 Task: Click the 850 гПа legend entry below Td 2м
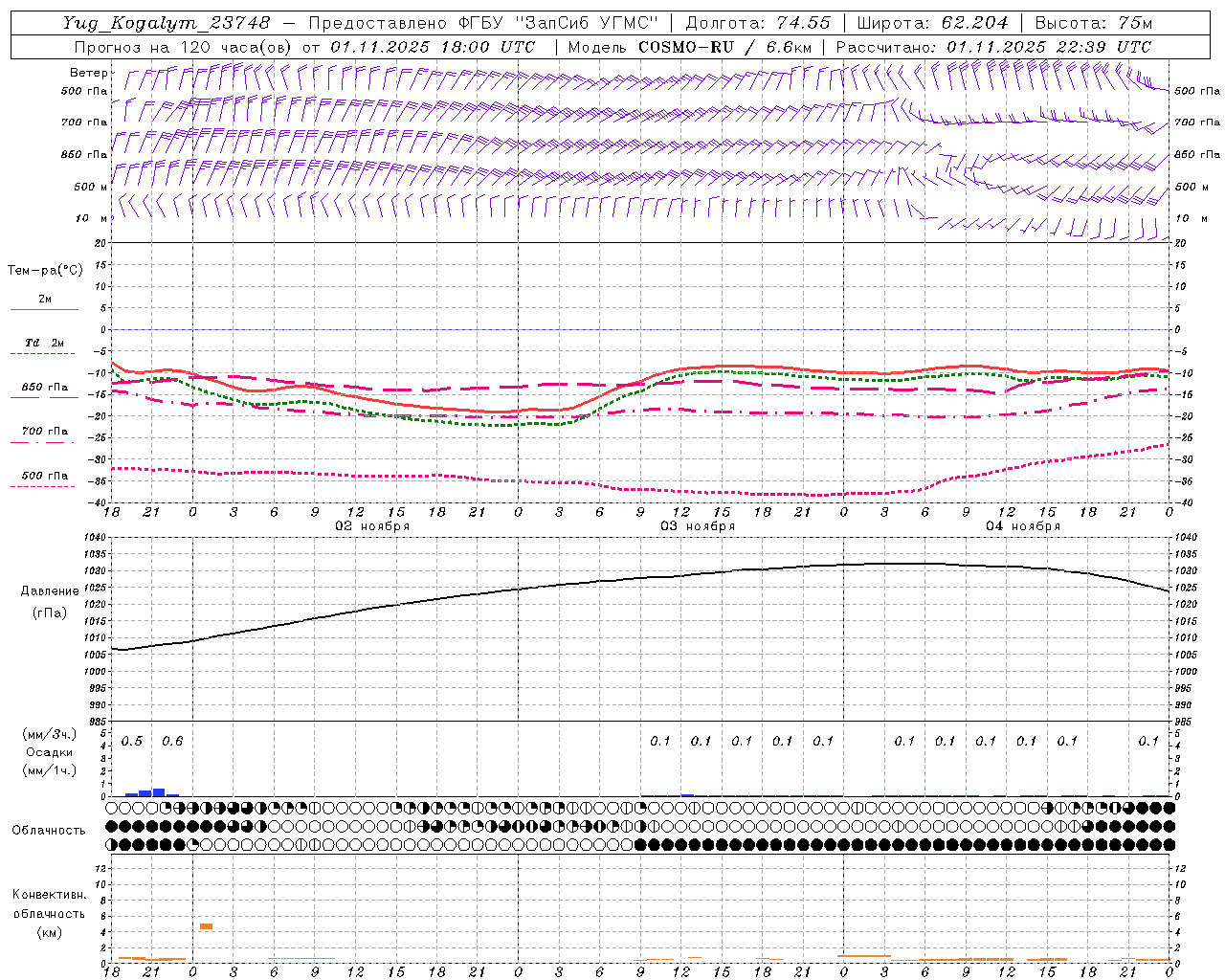point(45,388)
